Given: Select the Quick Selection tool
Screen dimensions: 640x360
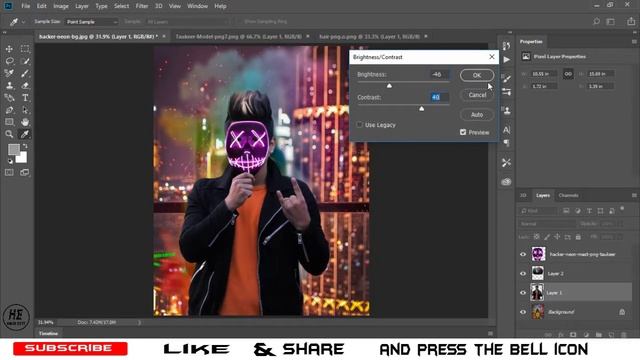Looking at the screenshot, I should click(x=25, y=61).
